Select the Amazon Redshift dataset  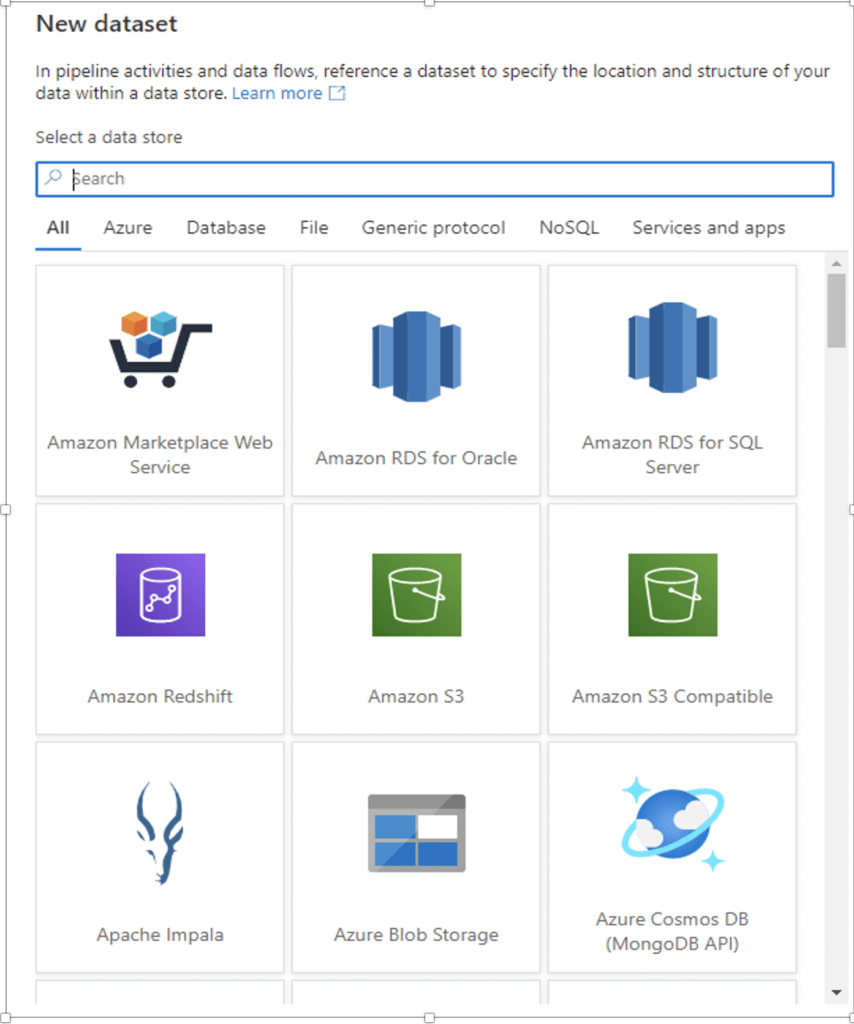159,618
